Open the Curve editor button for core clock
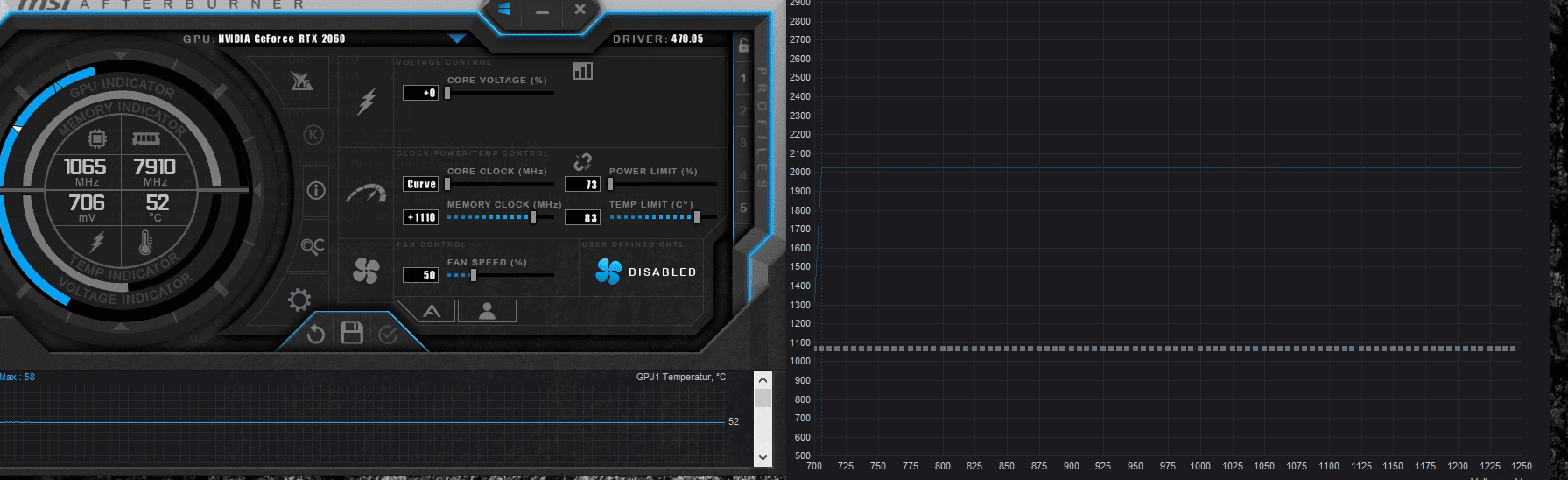The image size is (1568, 480). coord(420,184)
